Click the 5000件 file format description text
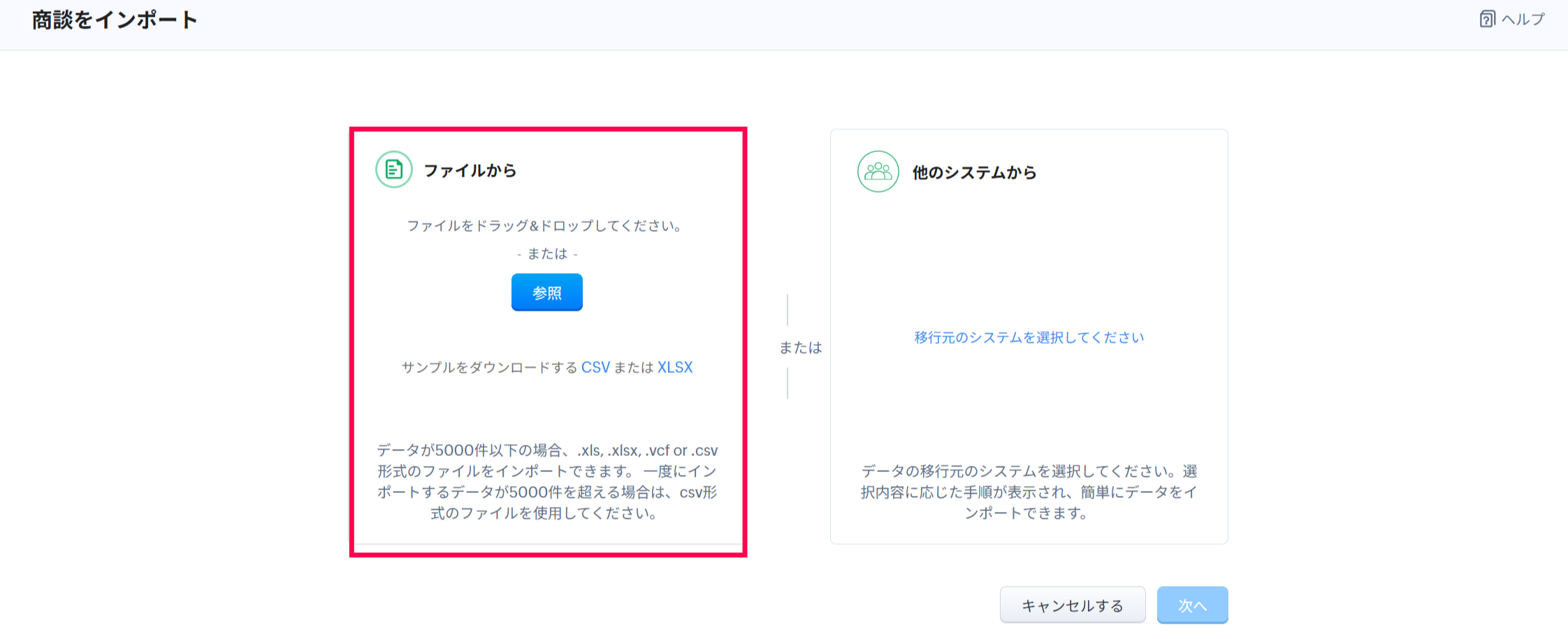This screenshot has width=1568, height=639. coord(547,481)
